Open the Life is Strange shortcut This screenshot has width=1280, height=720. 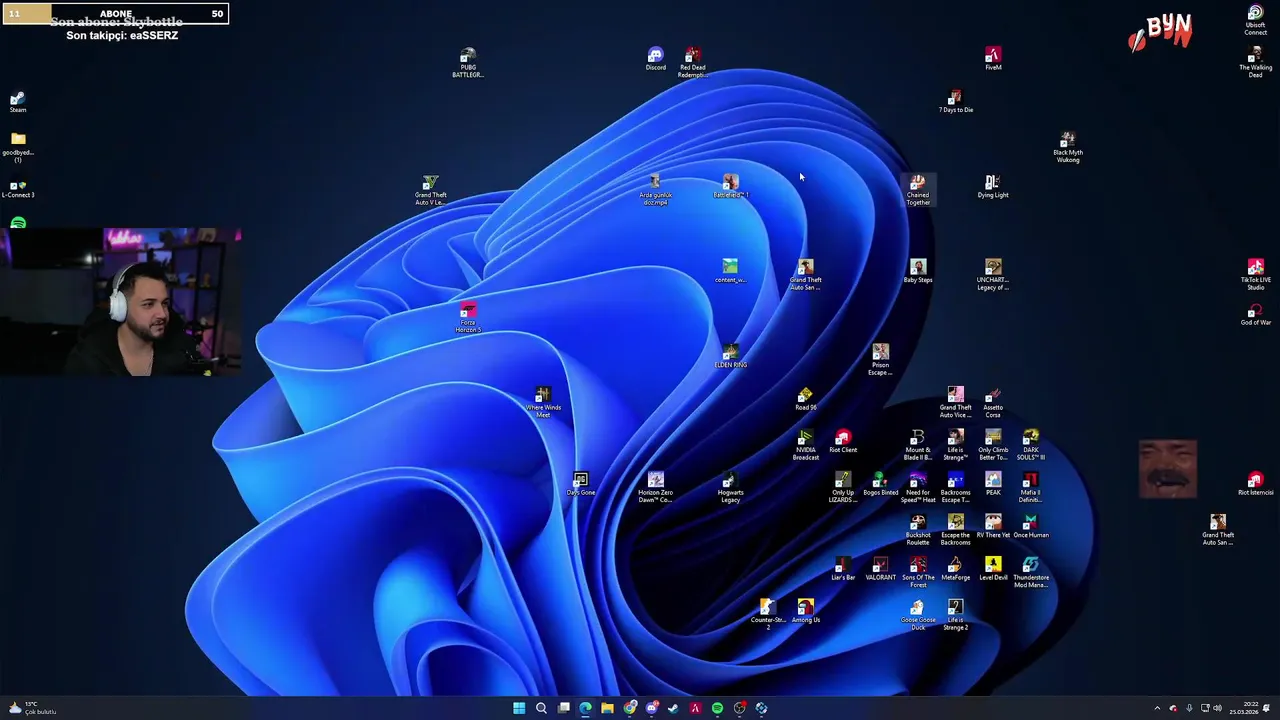(955, 445)
